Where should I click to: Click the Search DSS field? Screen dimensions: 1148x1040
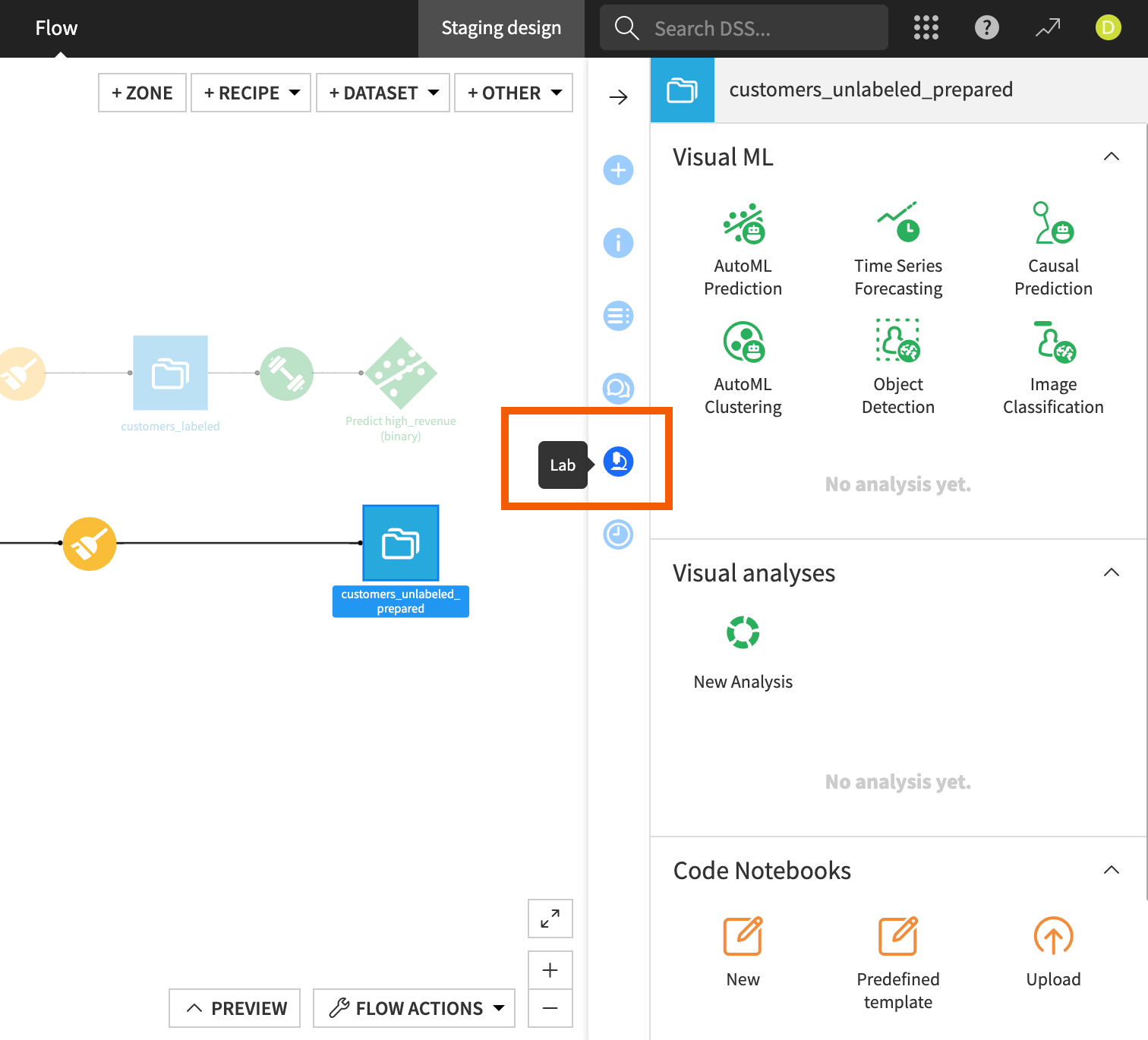[x=744, y=28]
